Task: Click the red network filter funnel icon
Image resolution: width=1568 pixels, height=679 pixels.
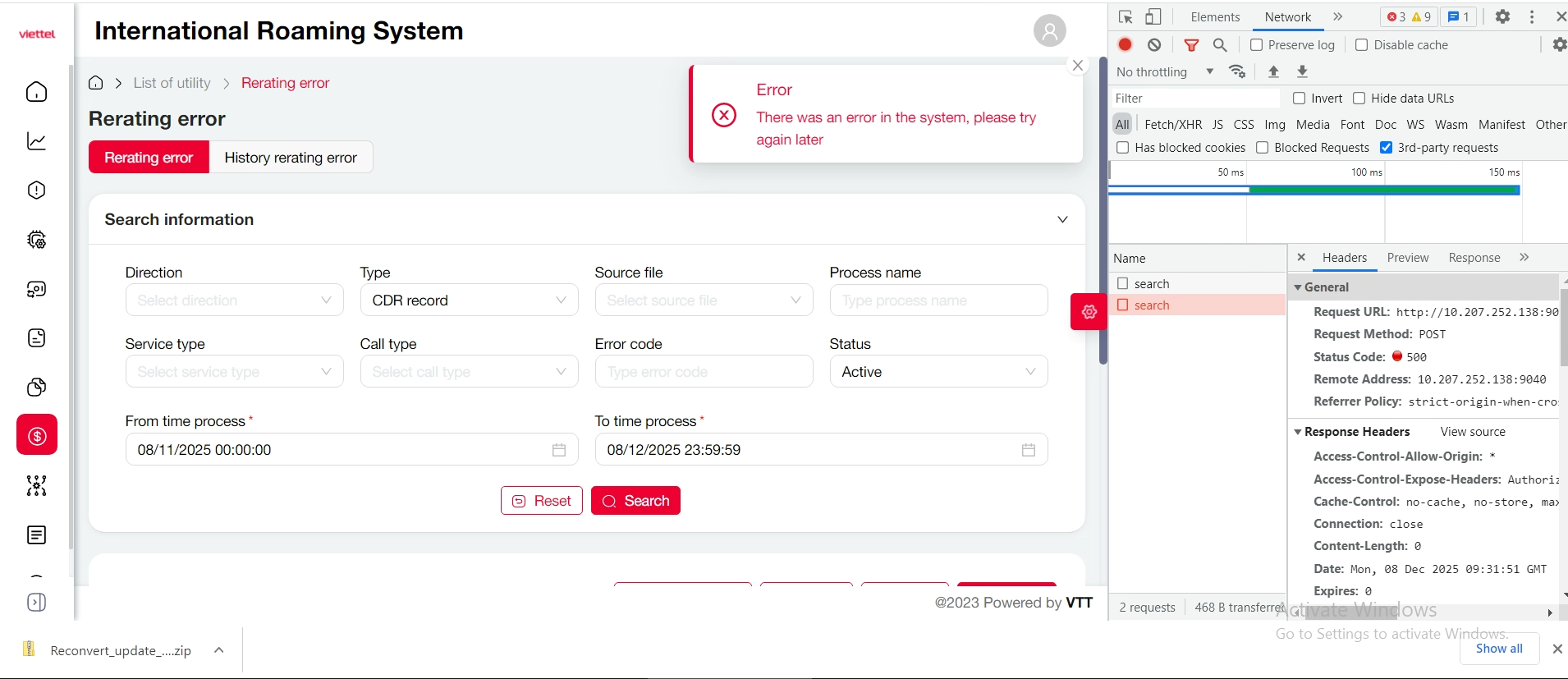Action: click(1191, 45)
